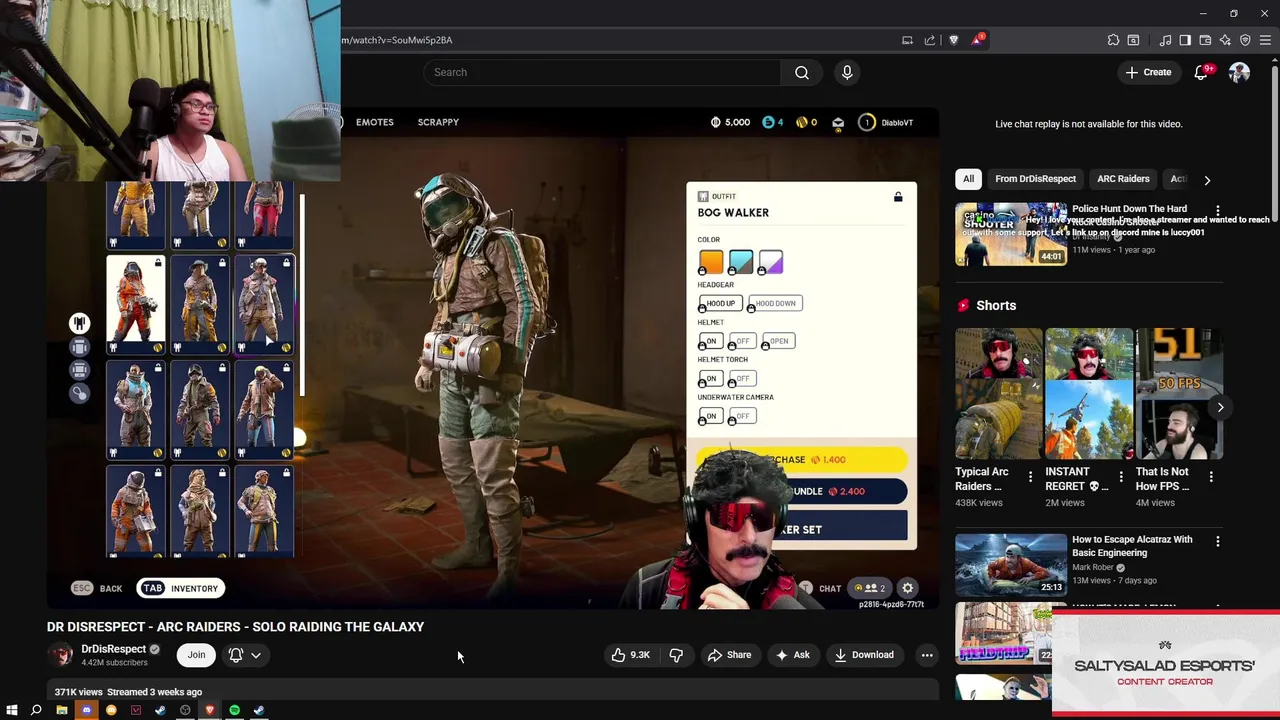Click the TAB Inventory button

(180, 588)
